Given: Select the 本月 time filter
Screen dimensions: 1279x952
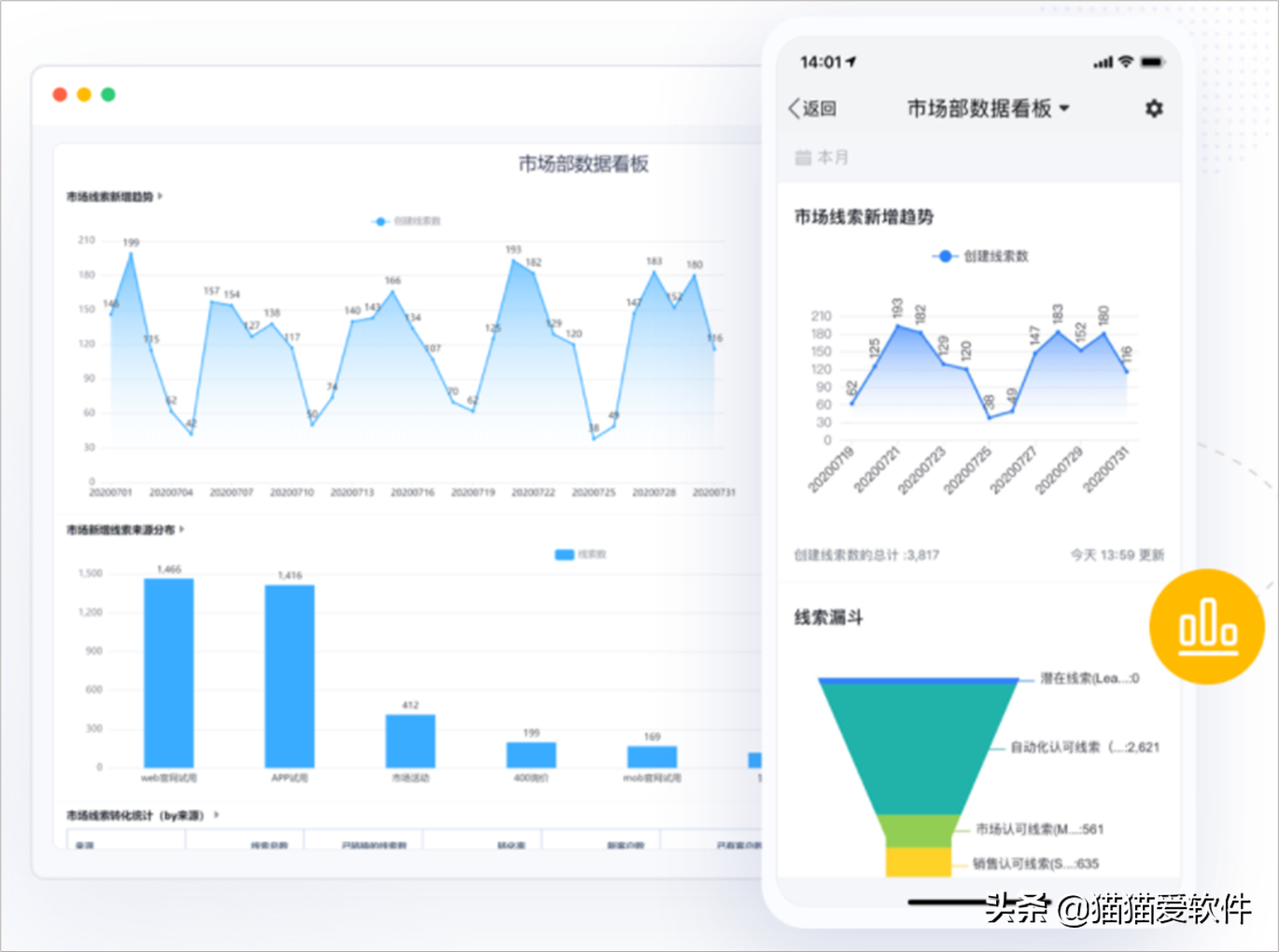Looking at the screenshot, I should [830, 156].
